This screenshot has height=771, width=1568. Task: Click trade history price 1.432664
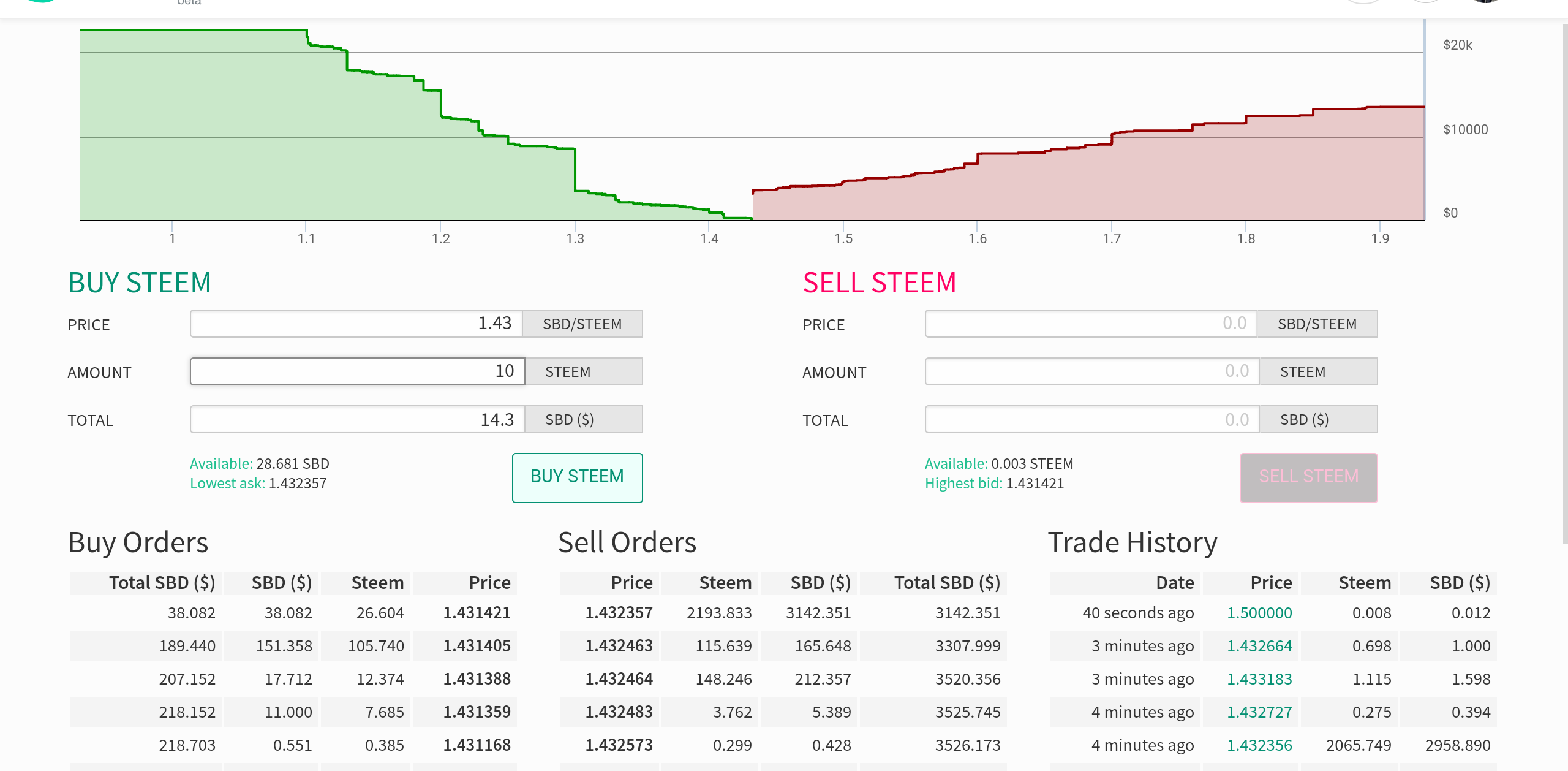click(1259, 646)
